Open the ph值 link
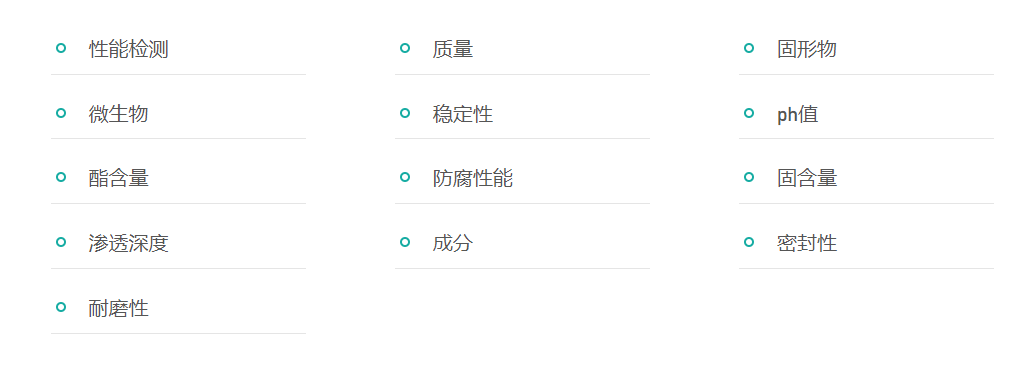1030x369 pixels. click(797, 114)
